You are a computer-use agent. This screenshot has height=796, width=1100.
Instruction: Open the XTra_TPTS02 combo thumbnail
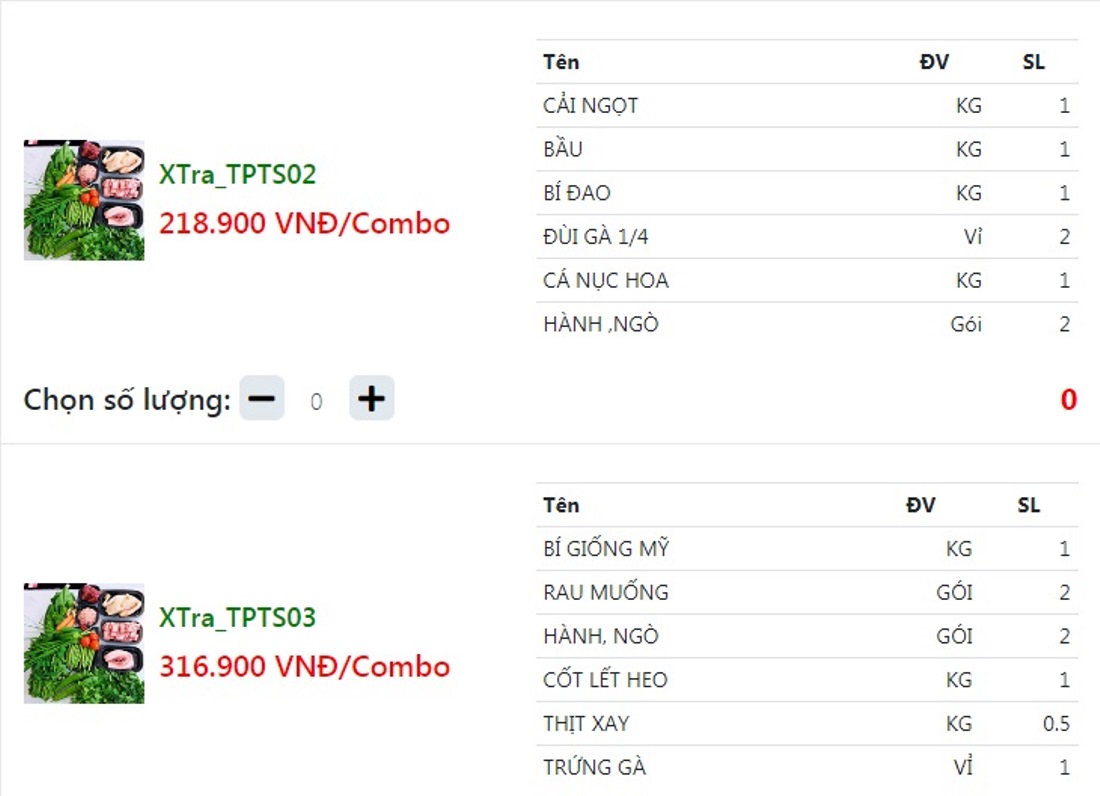84,200
